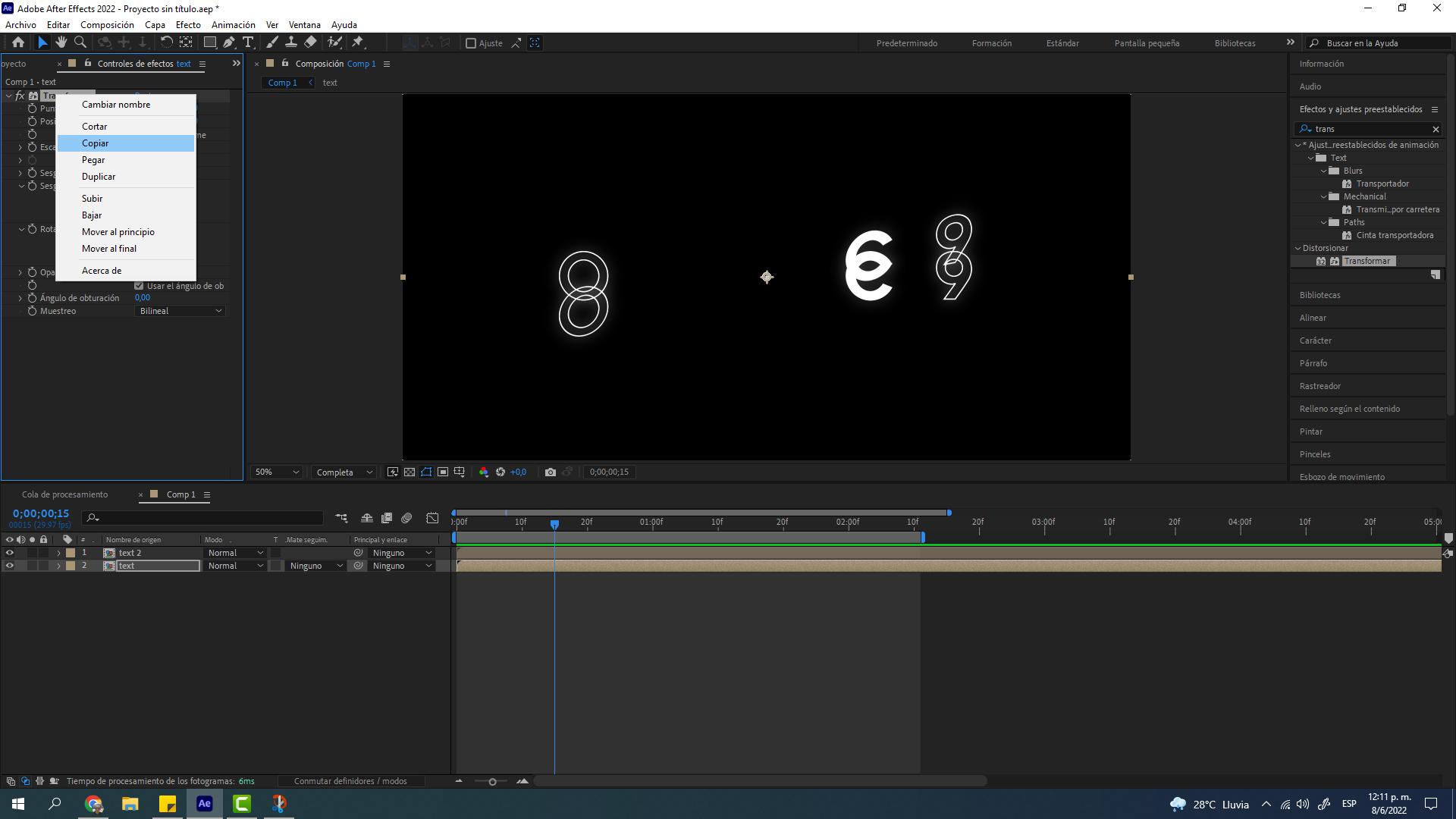Viewport: 1456px width, 819px height.
Task: Reset exposure in the viewer
Action: pyautogui.click(x=500, y=472)
